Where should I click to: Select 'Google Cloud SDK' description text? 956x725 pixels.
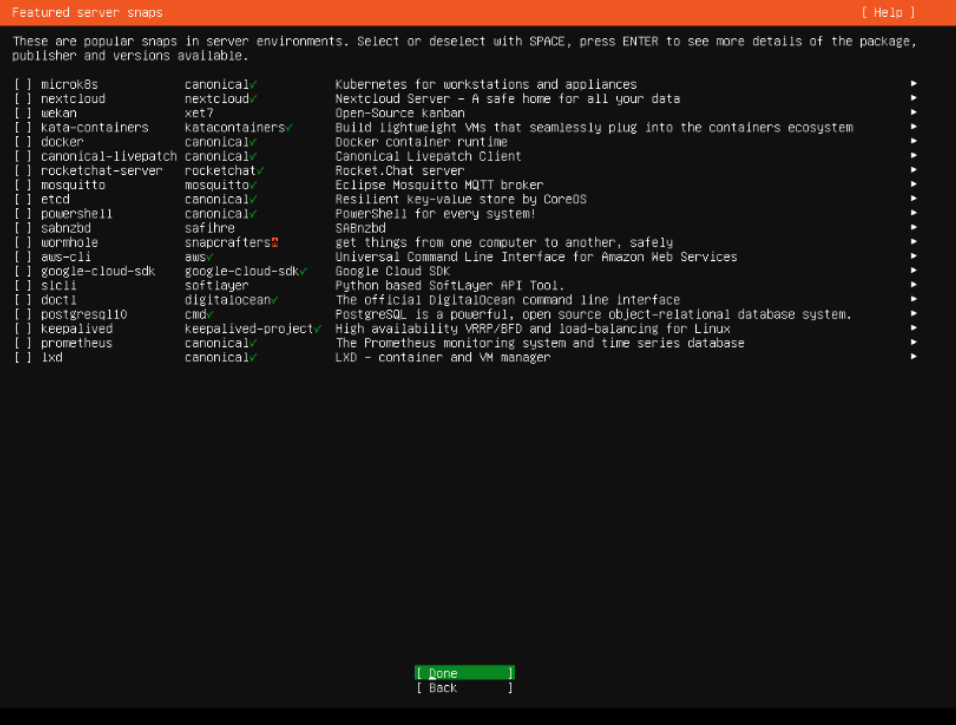coord(393,271)
